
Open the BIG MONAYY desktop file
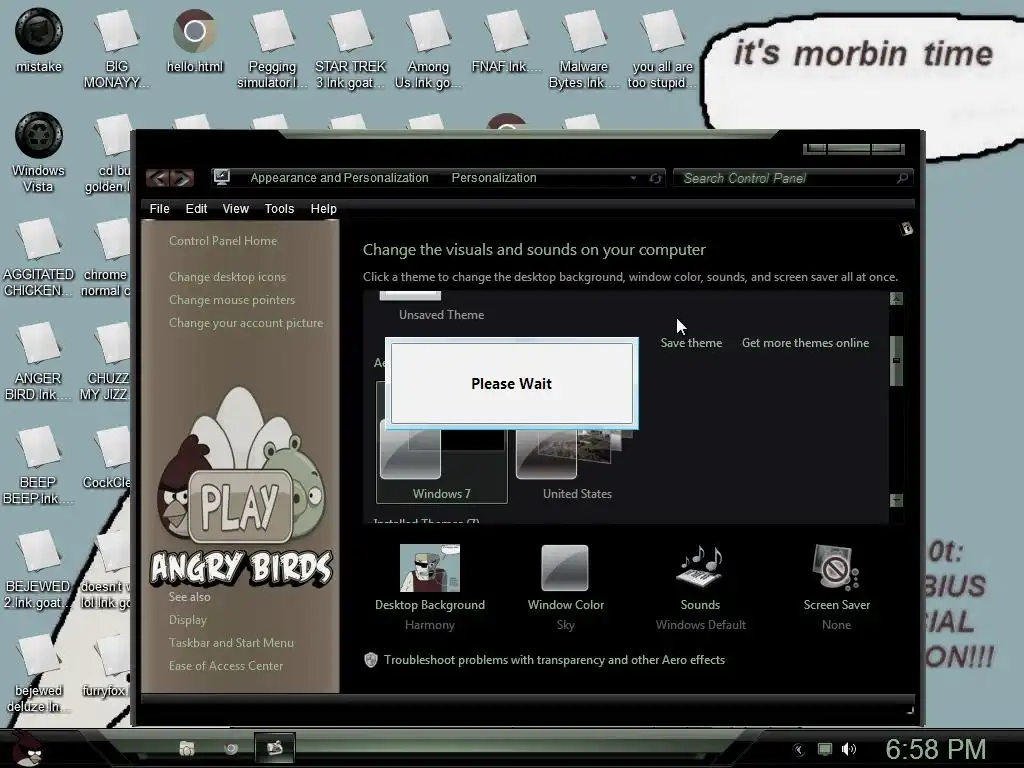point(116,49)
